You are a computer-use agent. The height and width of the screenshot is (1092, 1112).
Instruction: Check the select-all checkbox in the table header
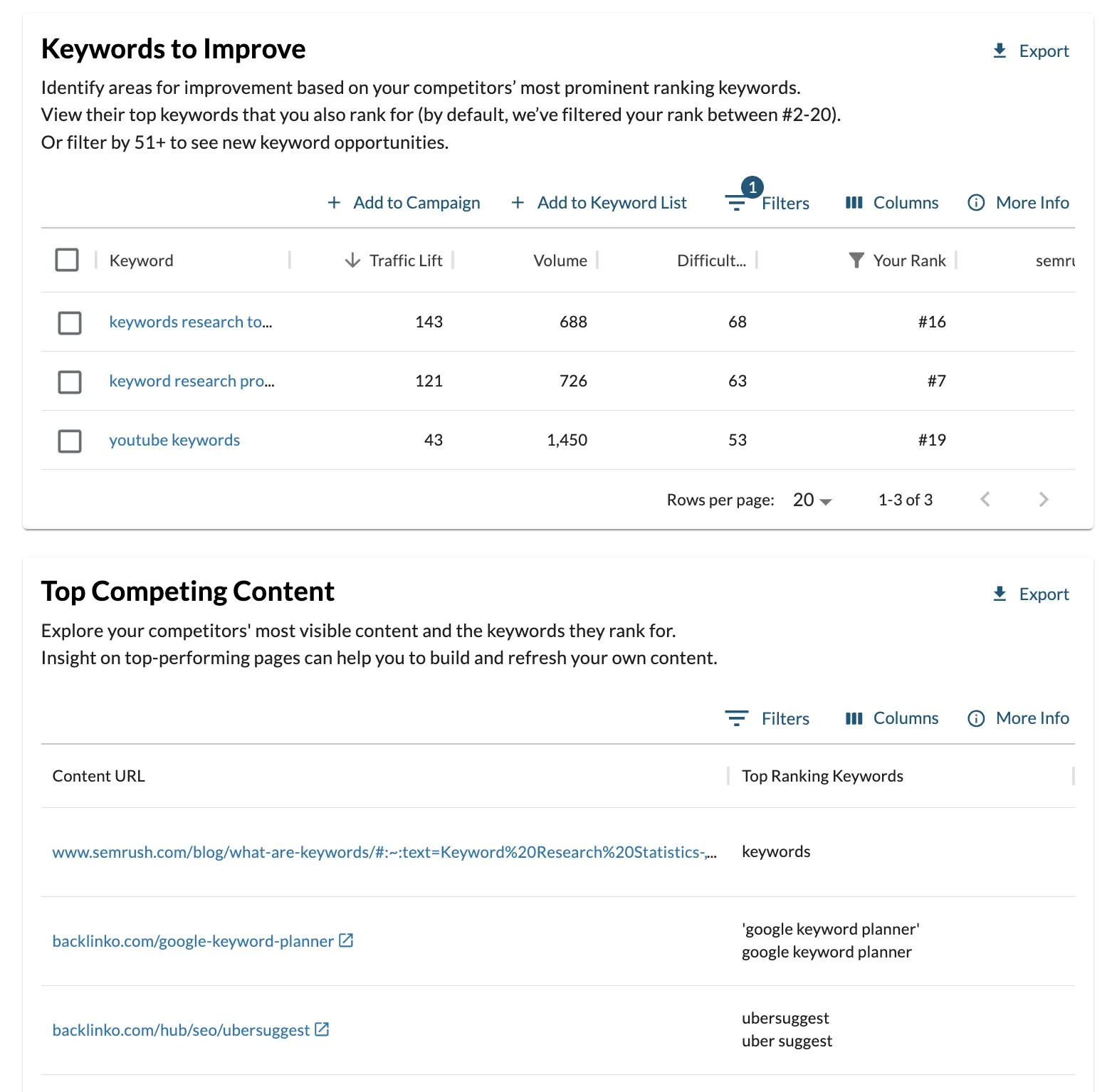coord(66,260)
